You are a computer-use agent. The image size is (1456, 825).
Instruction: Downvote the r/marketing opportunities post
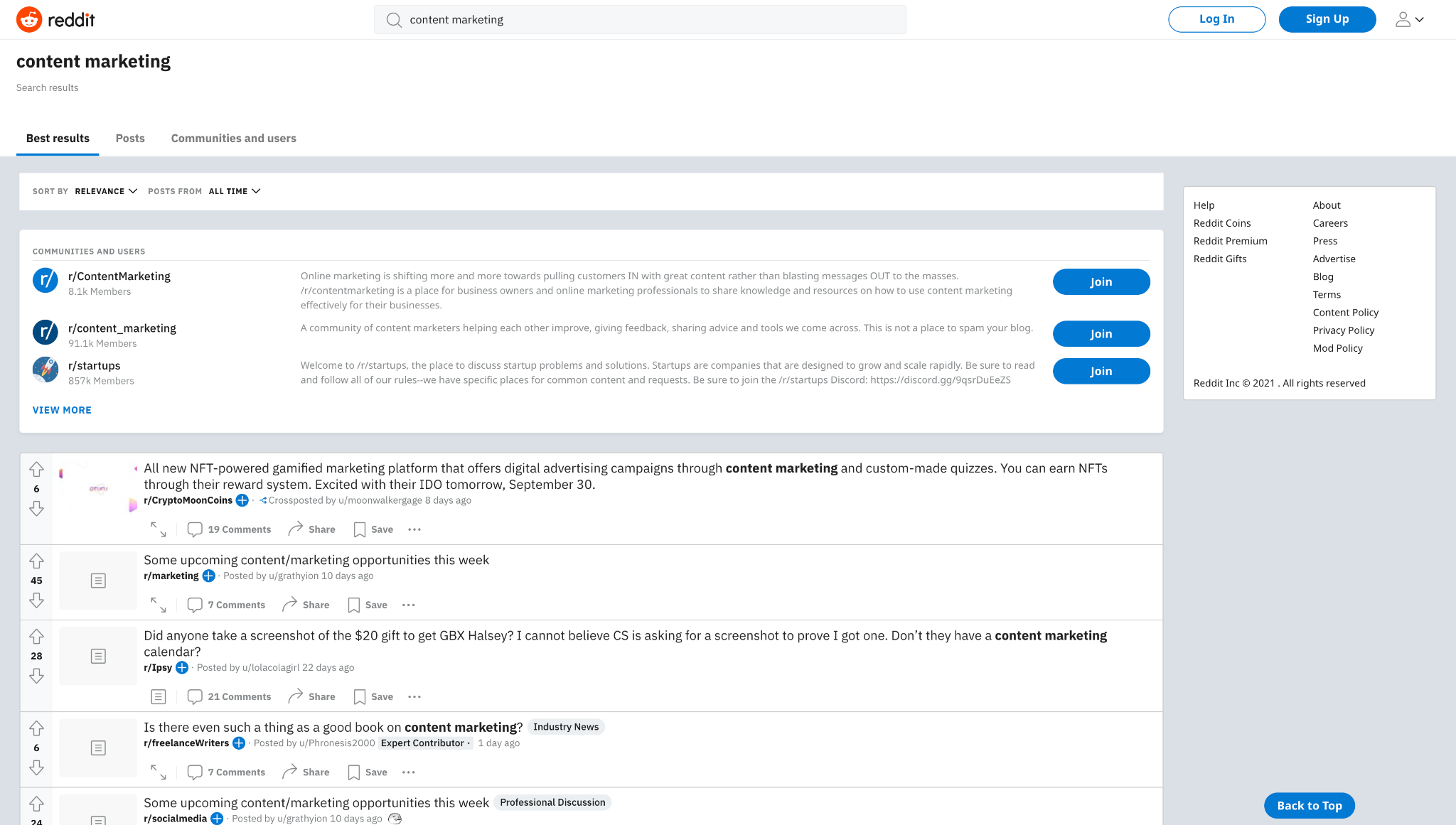pos(37,600)
